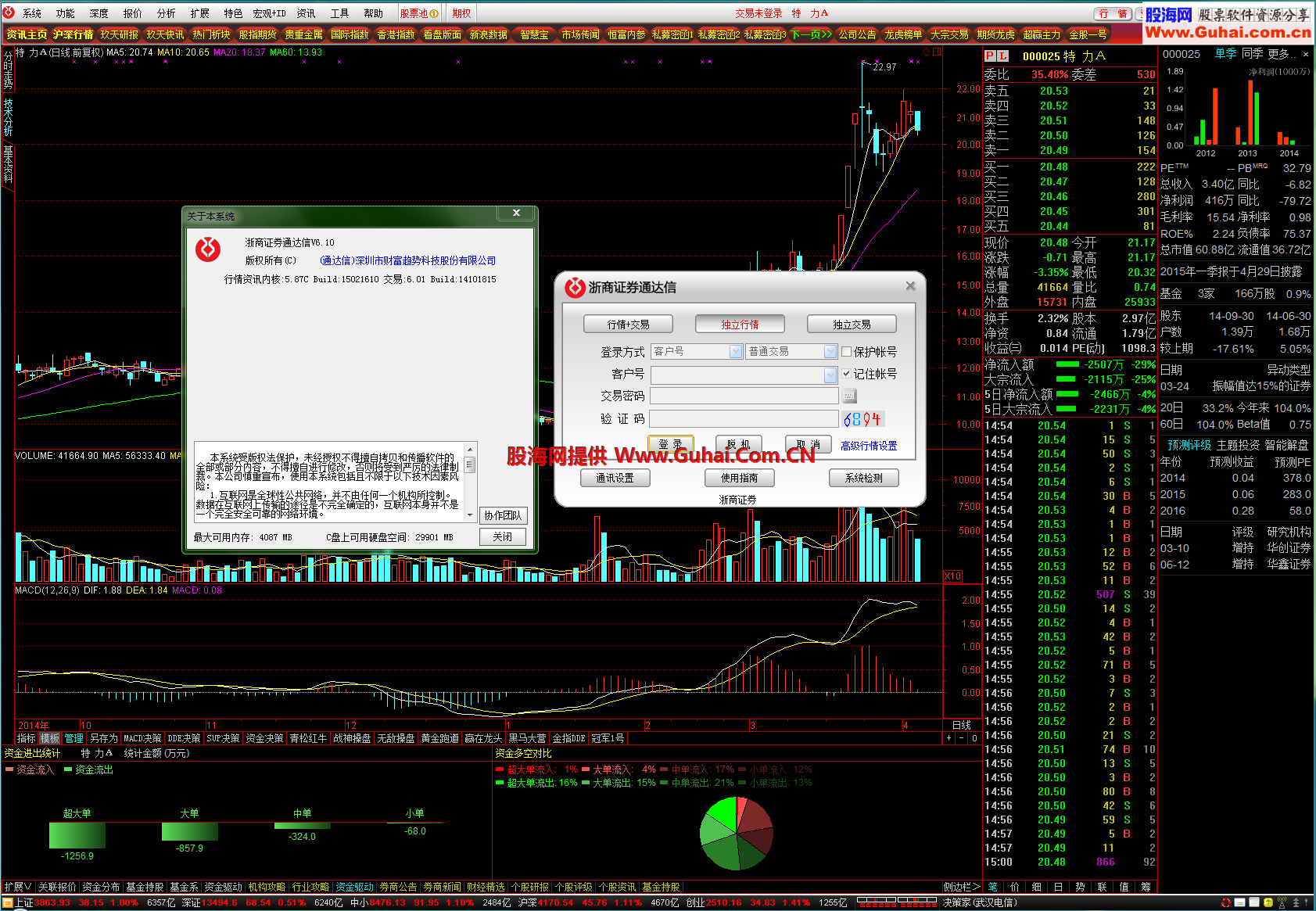The width and height of the screenshot is (1316, 911).
Task: Select the MACD决策 indicator tab
Action: point(142,738)
